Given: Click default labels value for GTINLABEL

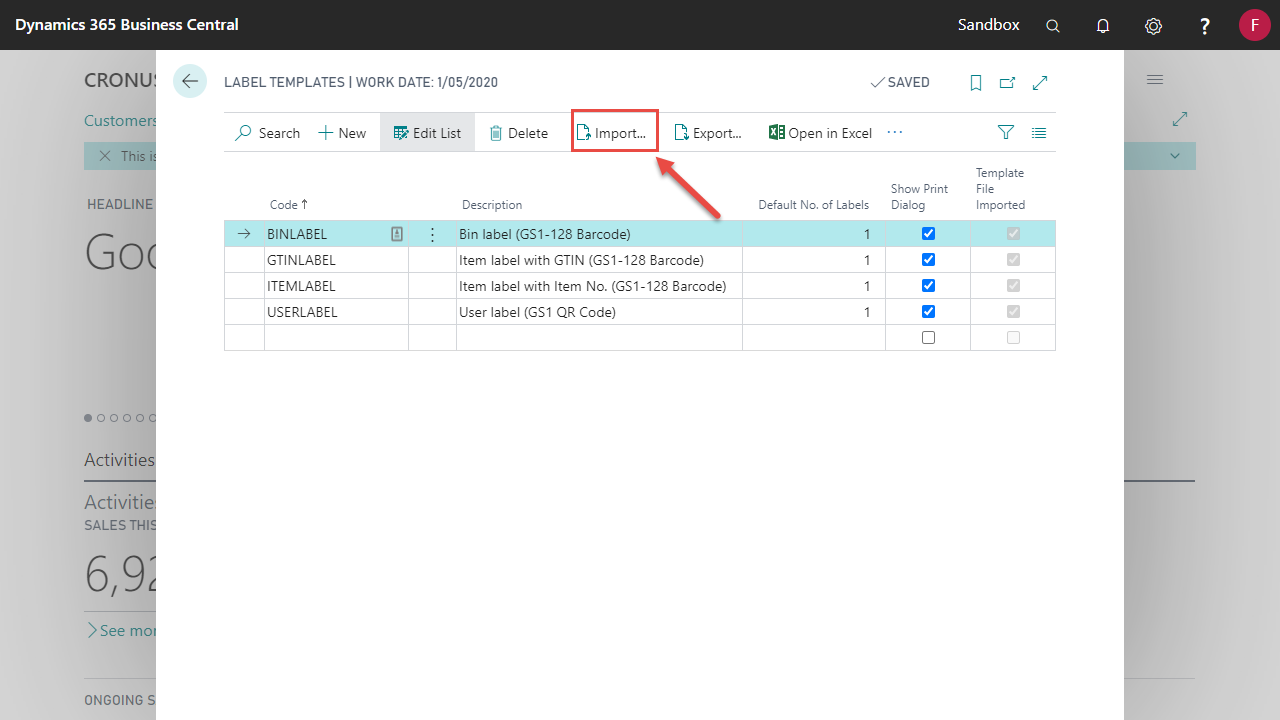Looking at the screenshot, I should pos(814,260).
